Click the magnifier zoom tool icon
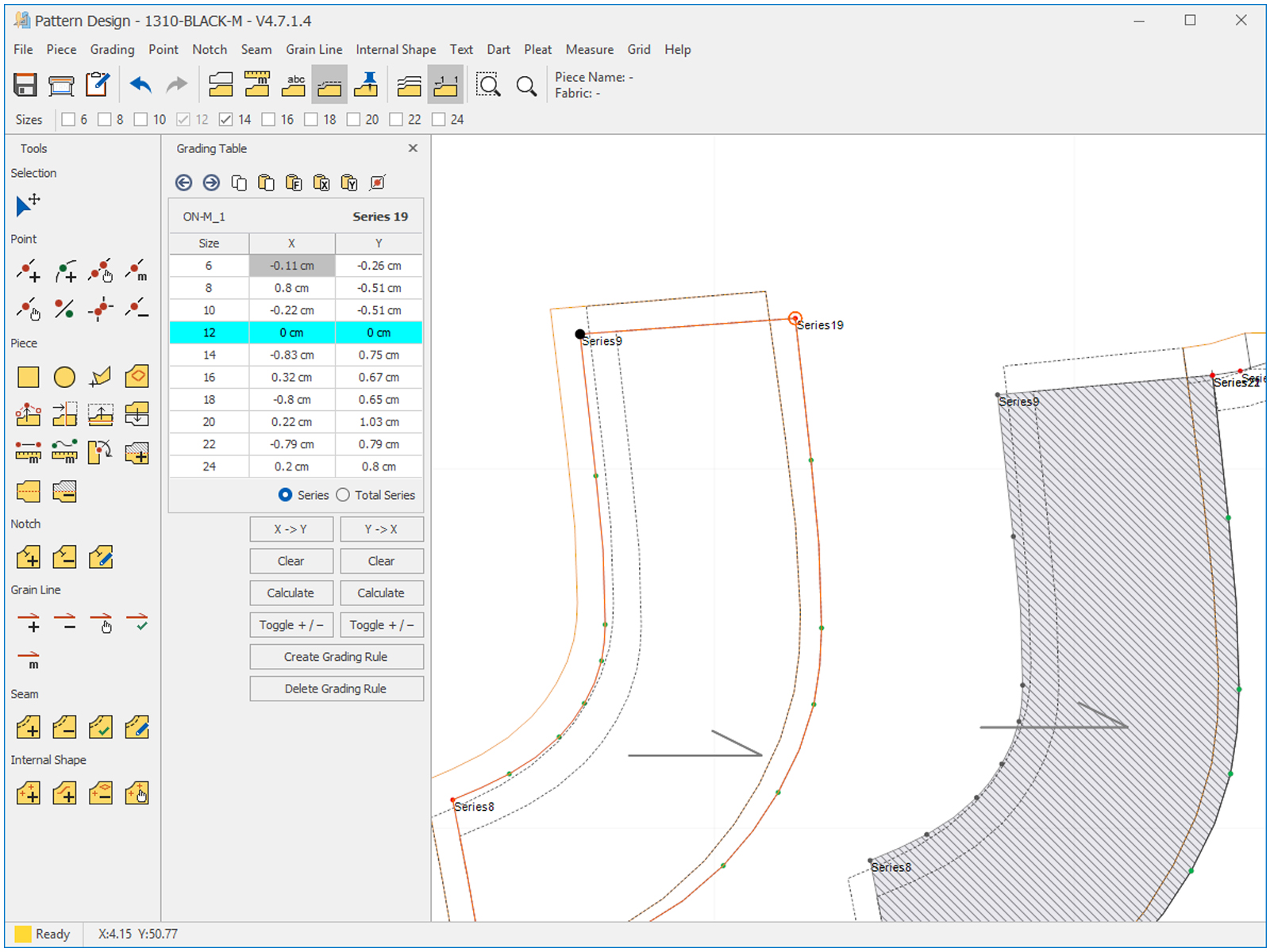 [x=526, y=86]
